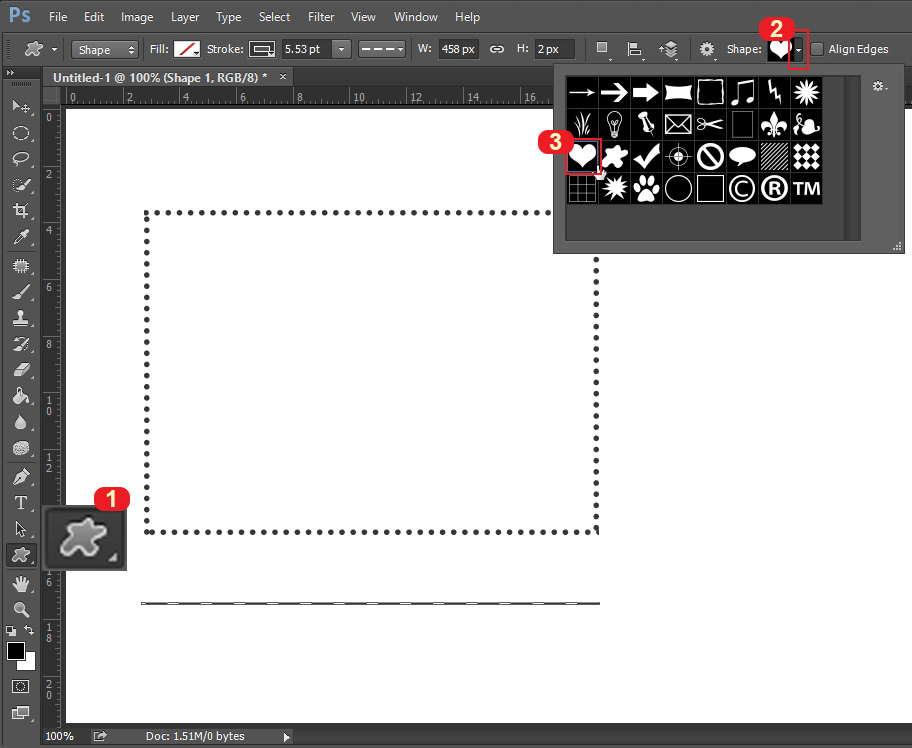Open the Stroke type dropdown

coord(262,49)
